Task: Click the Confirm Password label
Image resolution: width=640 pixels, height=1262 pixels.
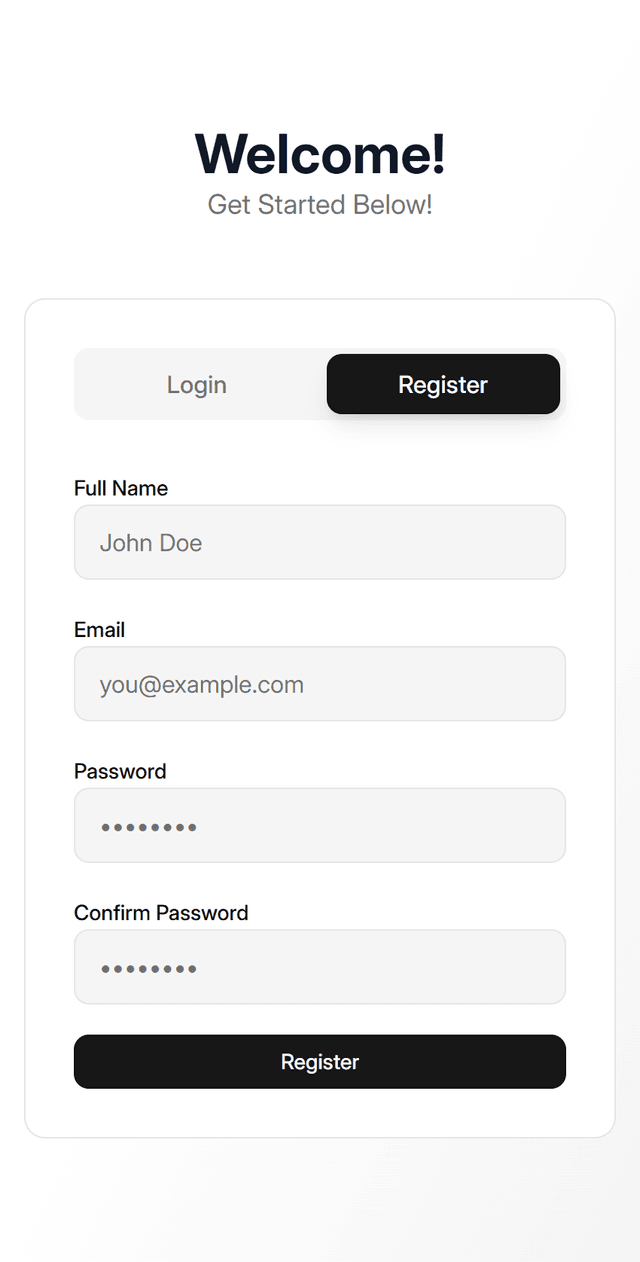Action: [161, 913]
